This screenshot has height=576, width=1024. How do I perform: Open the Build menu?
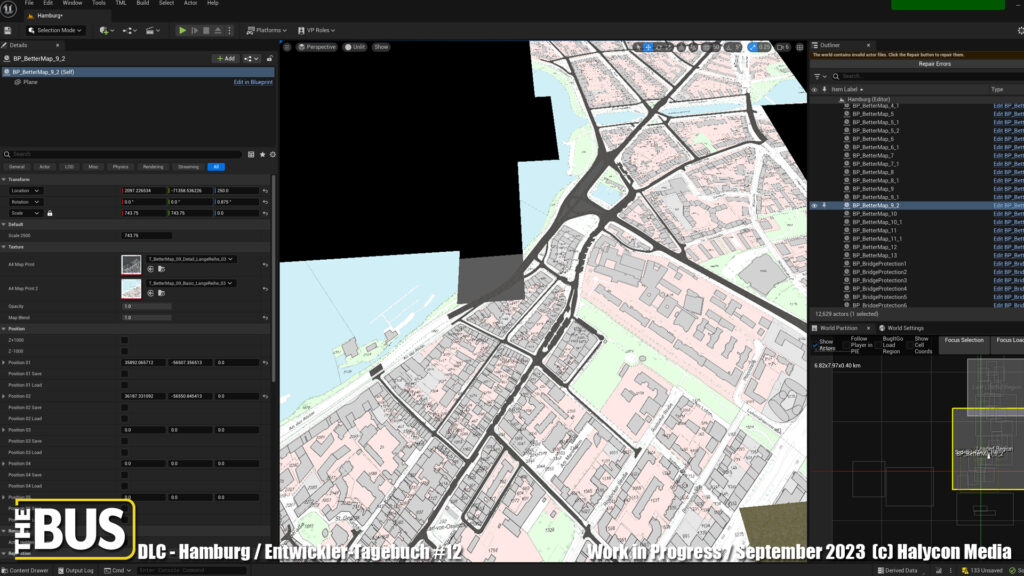coord(143,3)
